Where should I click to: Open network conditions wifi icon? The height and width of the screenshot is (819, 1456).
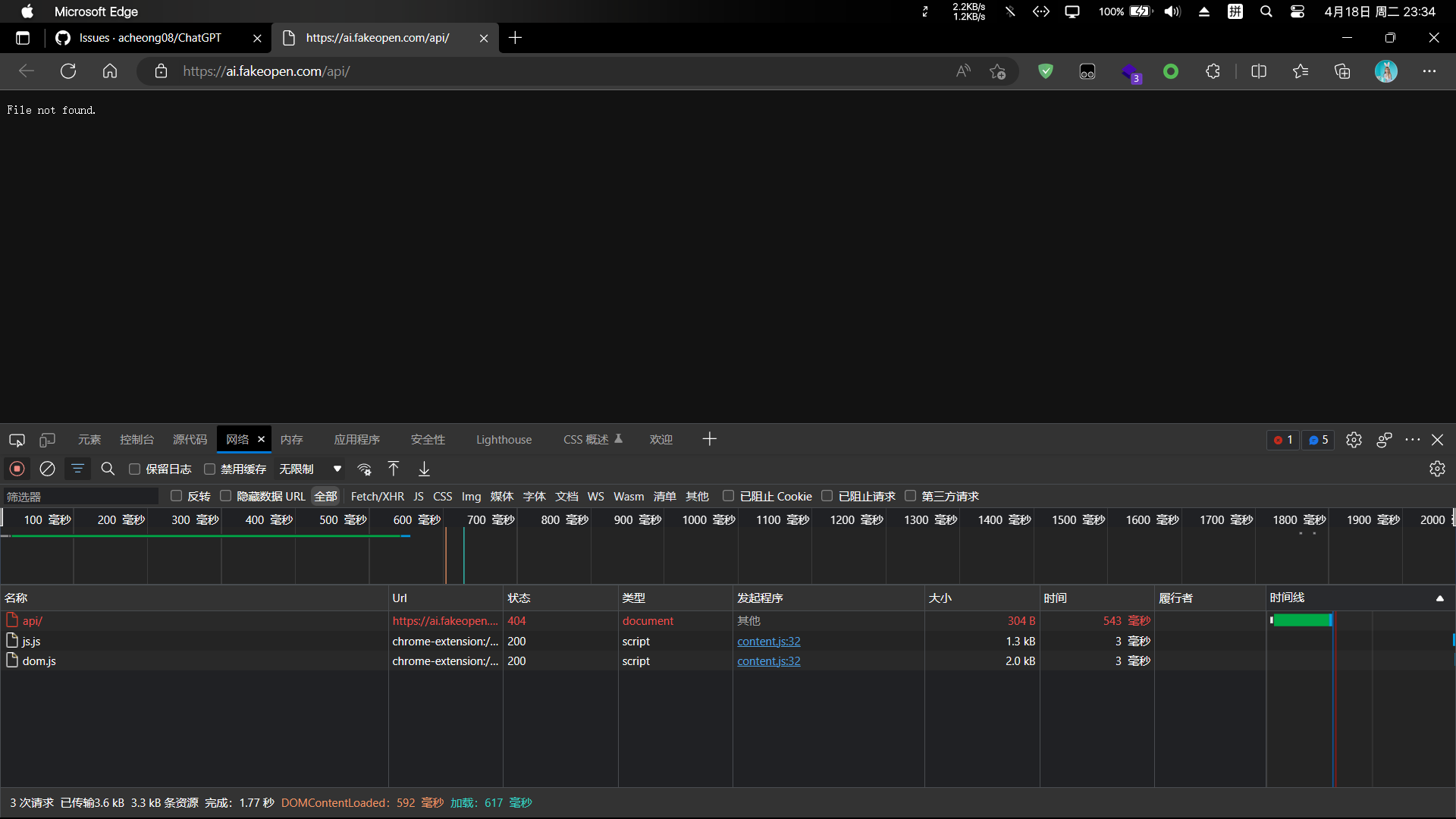pos(364,469)
